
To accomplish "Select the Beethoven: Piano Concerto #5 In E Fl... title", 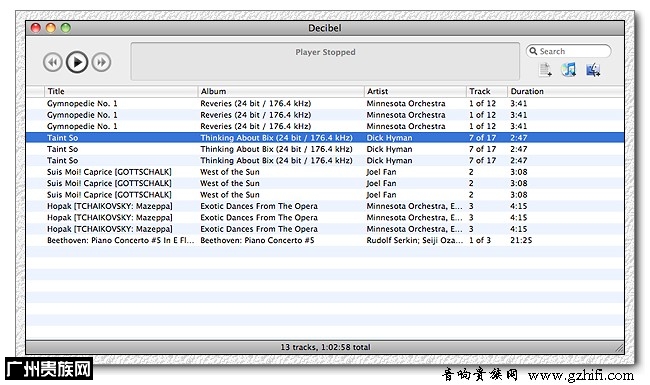I will pyautogui.click(x=121, y=240).
